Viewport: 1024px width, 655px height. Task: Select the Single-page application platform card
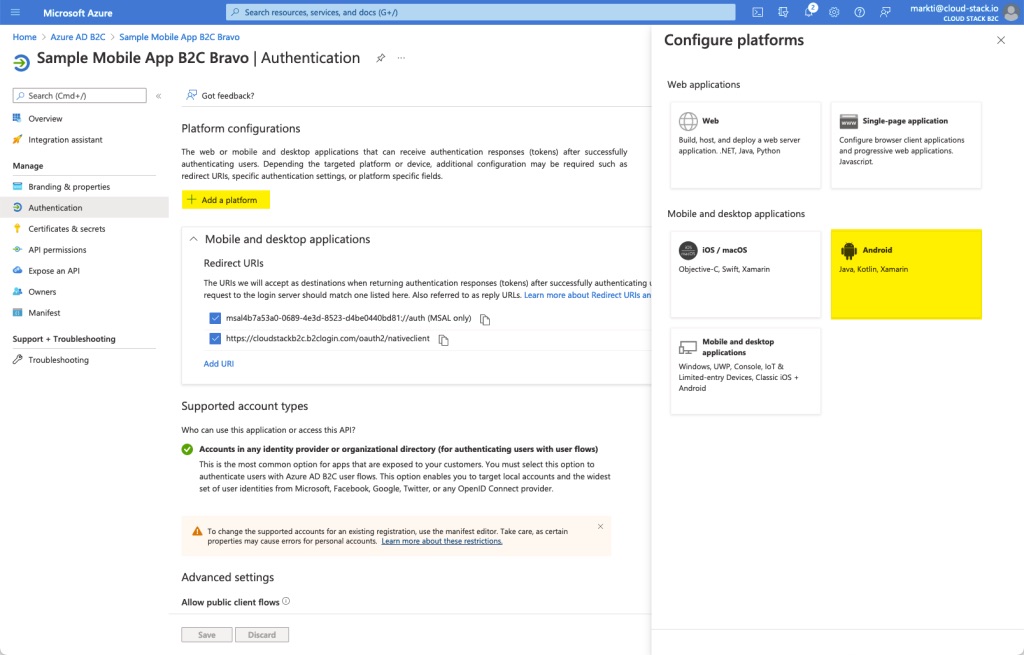coord(906,145)
